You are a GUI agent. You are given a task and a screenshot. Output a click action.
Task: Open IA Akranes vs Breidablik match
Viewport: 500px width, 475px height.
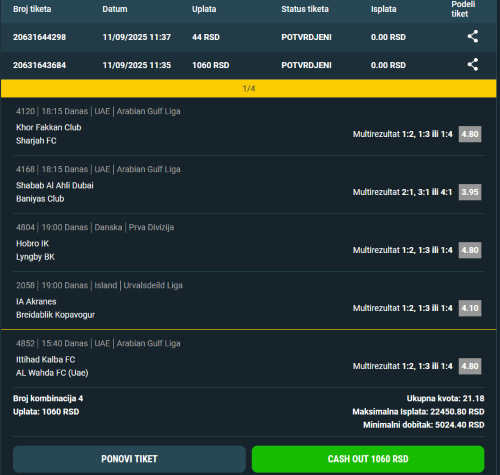(x=55, y=308)
